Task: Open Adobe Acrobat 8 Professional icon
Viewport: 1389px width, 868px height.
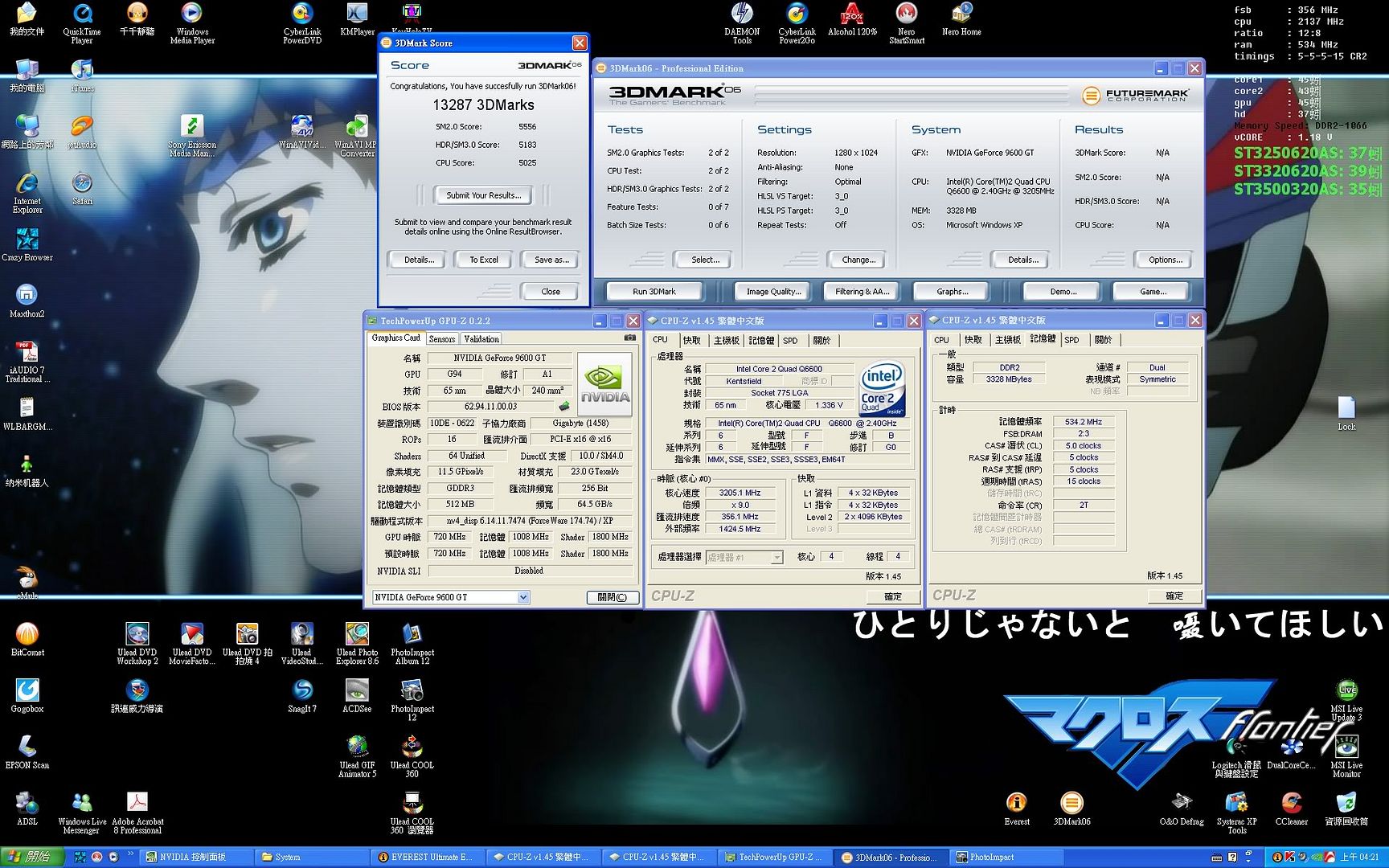Action: click(x=137, y=812)
